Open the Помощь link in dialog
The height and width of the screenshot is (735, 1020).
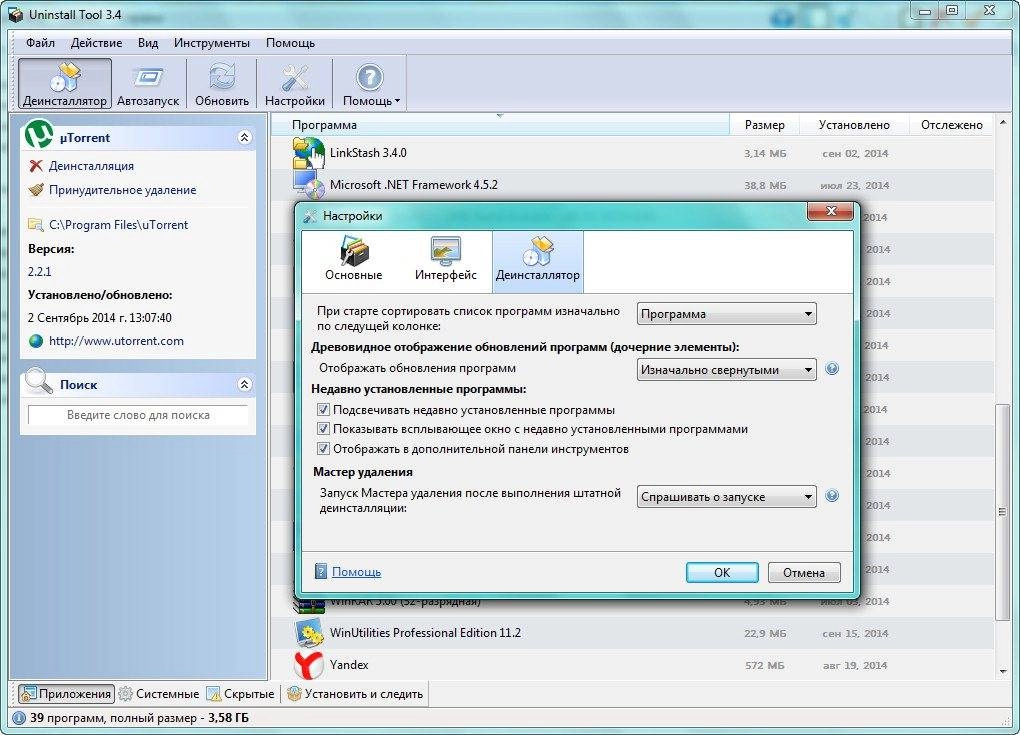[356, 572]
